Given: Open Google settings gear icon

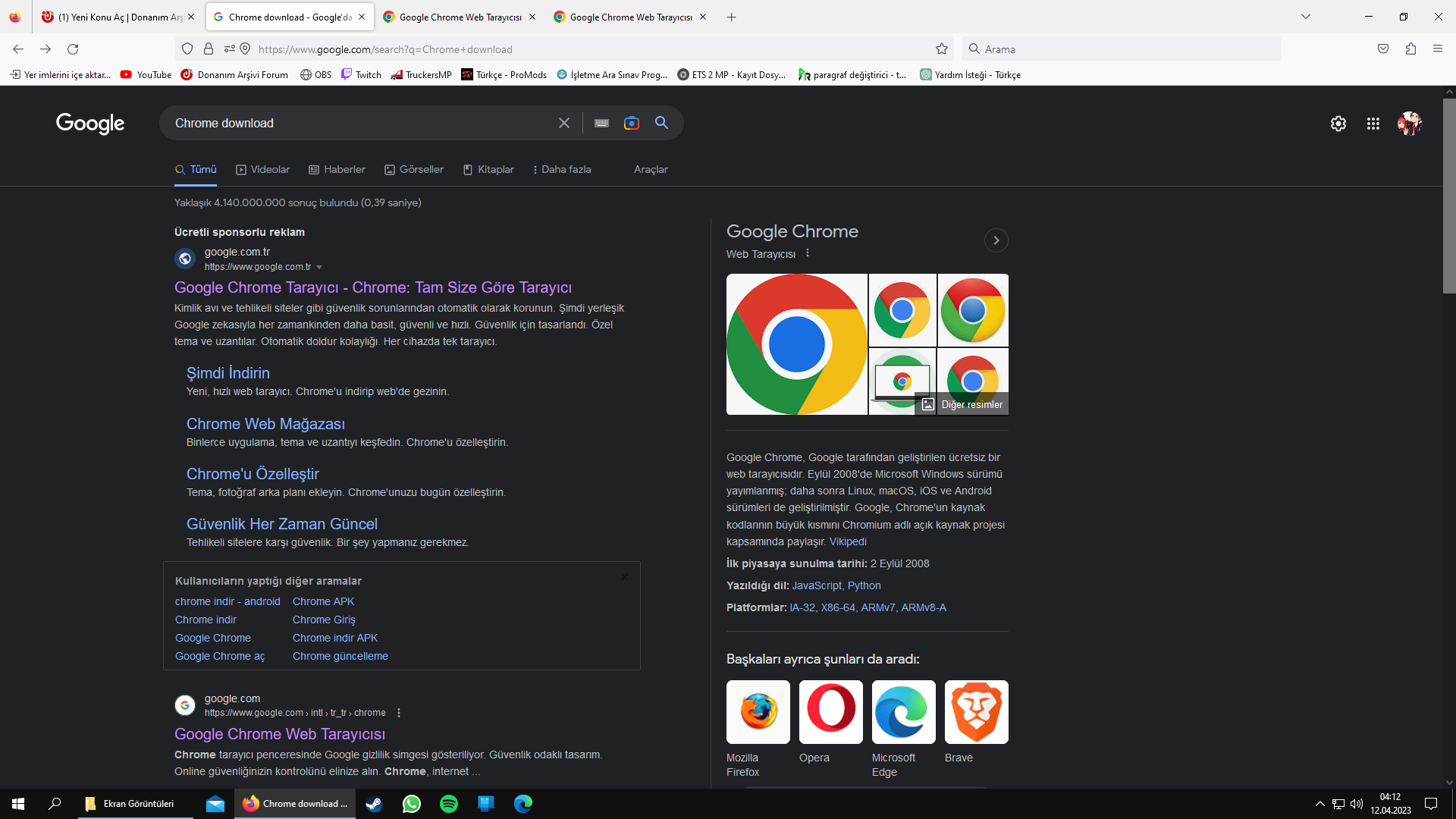Looking at the screenshot, I should click(x=1338, y=124).
